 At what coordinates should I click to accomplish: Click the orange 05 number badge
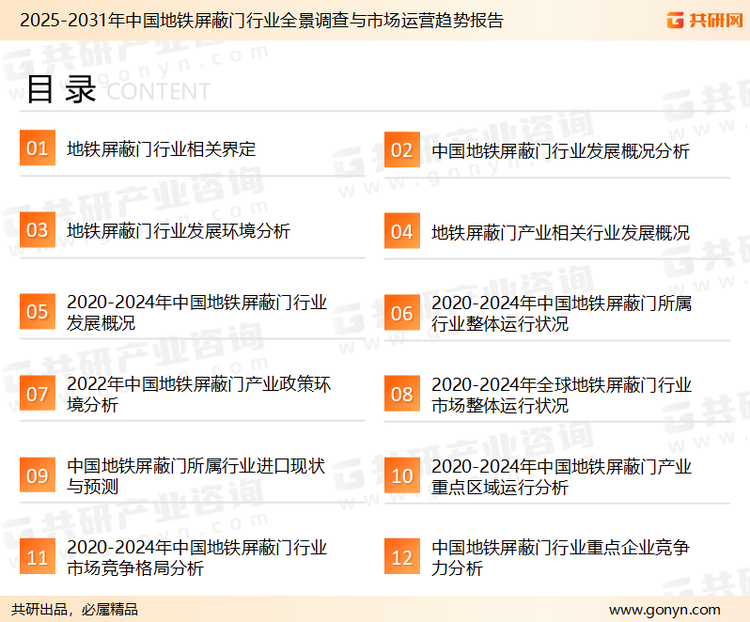[37, 311]
